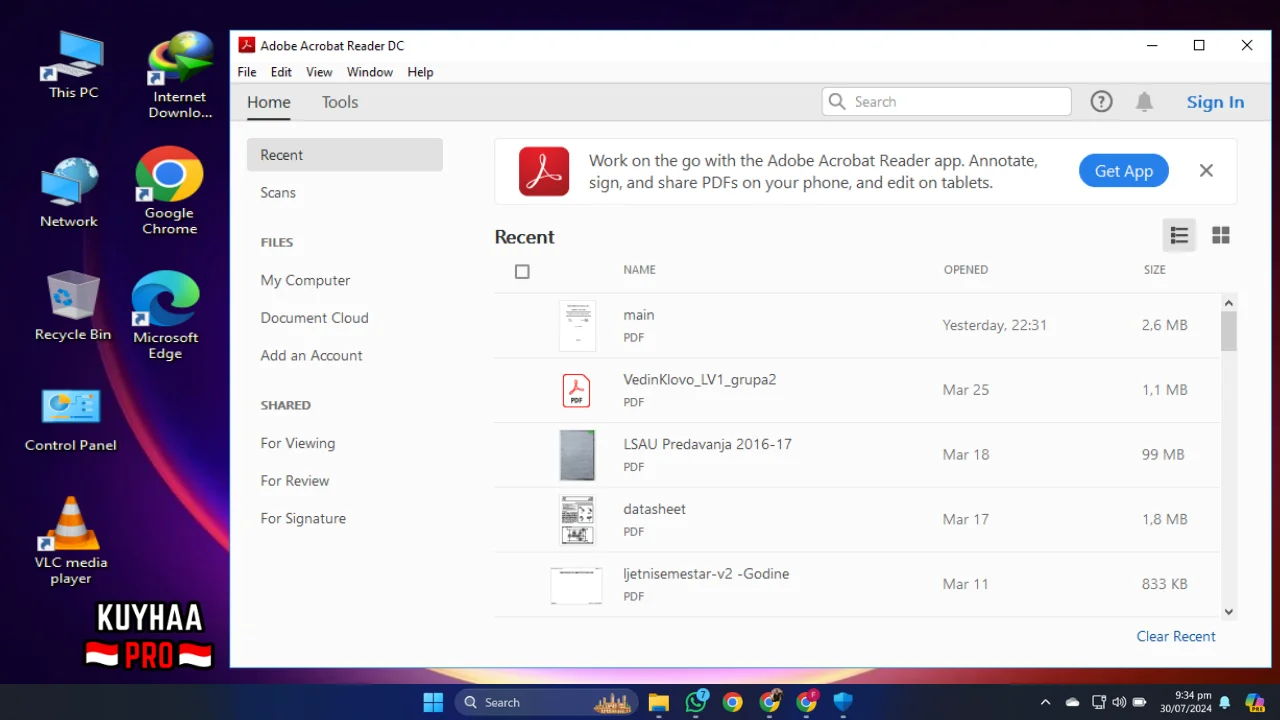
Task: Open the View menu
Action: [x=319, y=72]
